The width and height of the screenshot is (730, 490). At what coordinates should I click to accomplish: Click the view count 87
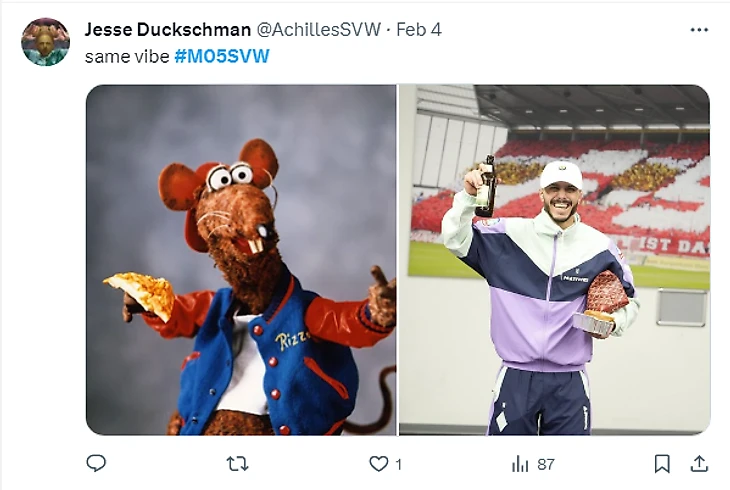pos(545,464)
